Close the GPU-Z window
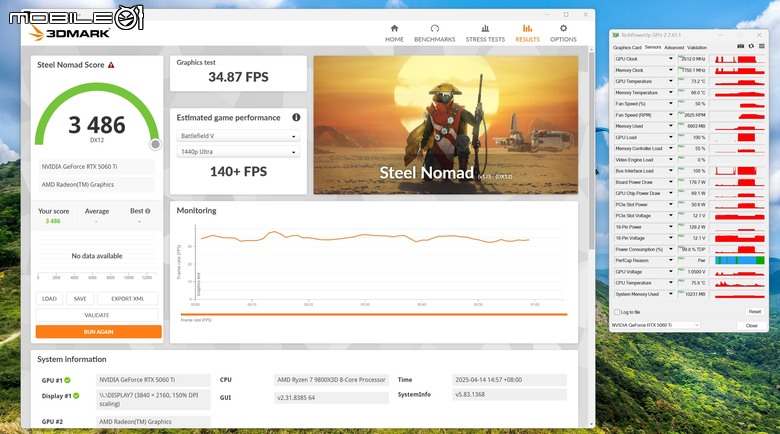This screenshot has height=434, width=780. (759, 35)
